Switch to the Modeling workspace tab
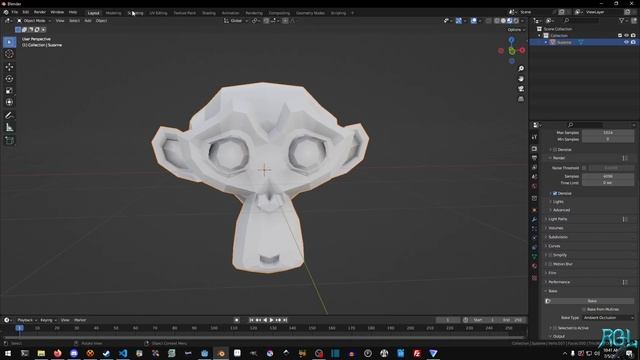This screenshot has width=640, height=360. [x=113, y=13]
